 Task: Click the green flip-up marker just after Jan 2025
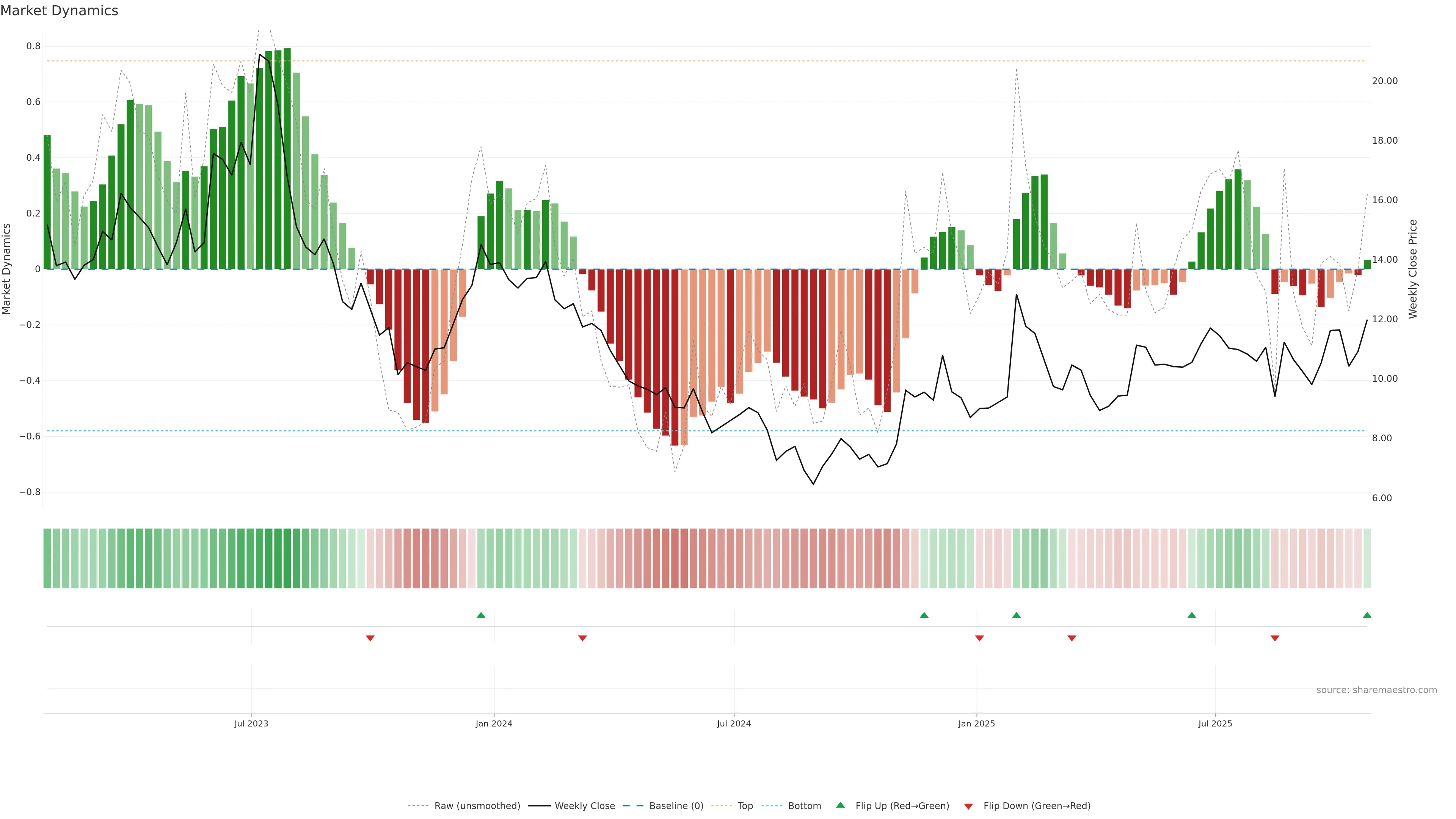pyautogui.click(x=1016, y=615)
